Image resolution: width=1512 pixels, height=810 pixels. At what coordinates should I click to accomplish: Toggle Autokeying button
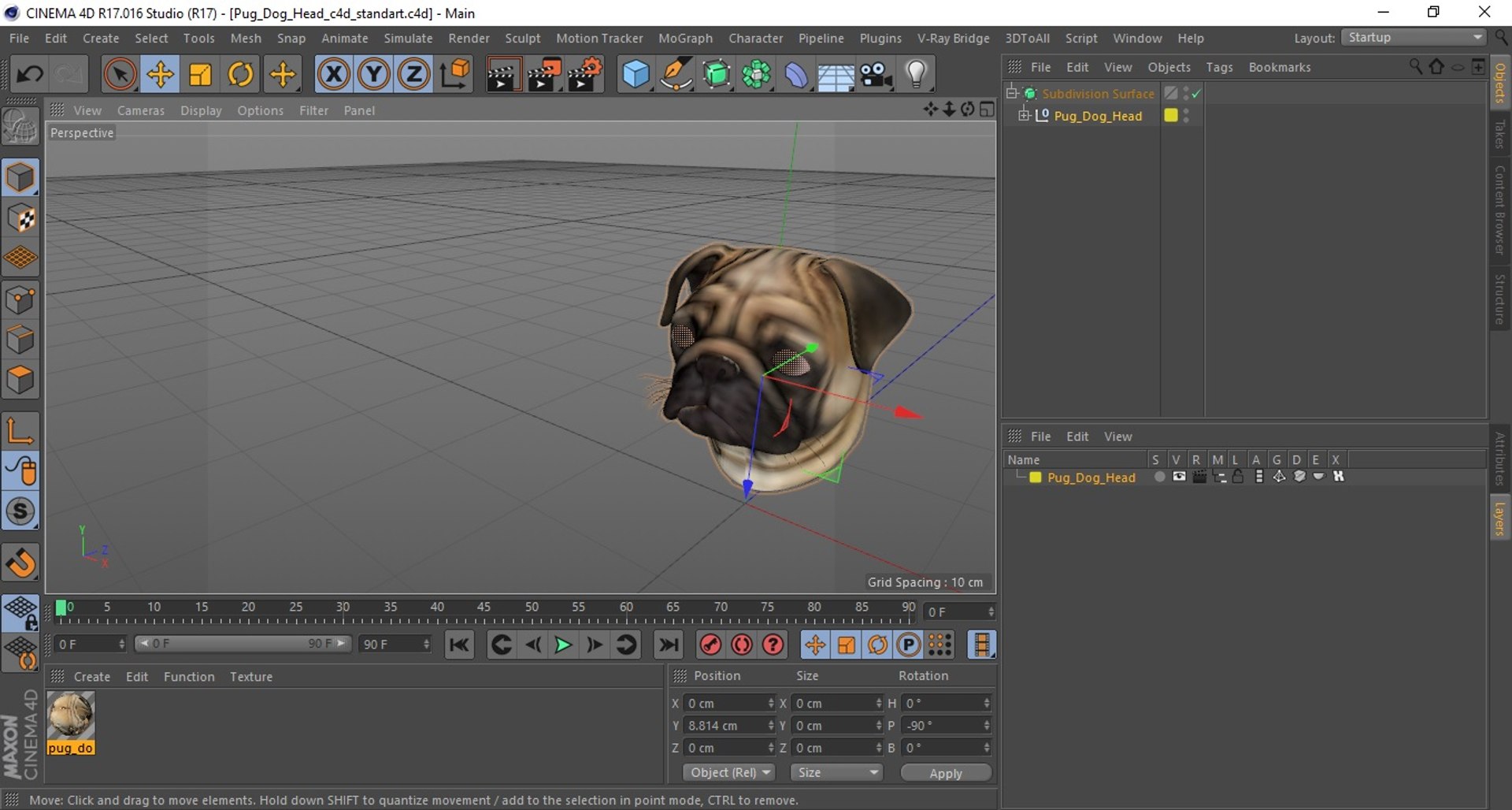742,645
